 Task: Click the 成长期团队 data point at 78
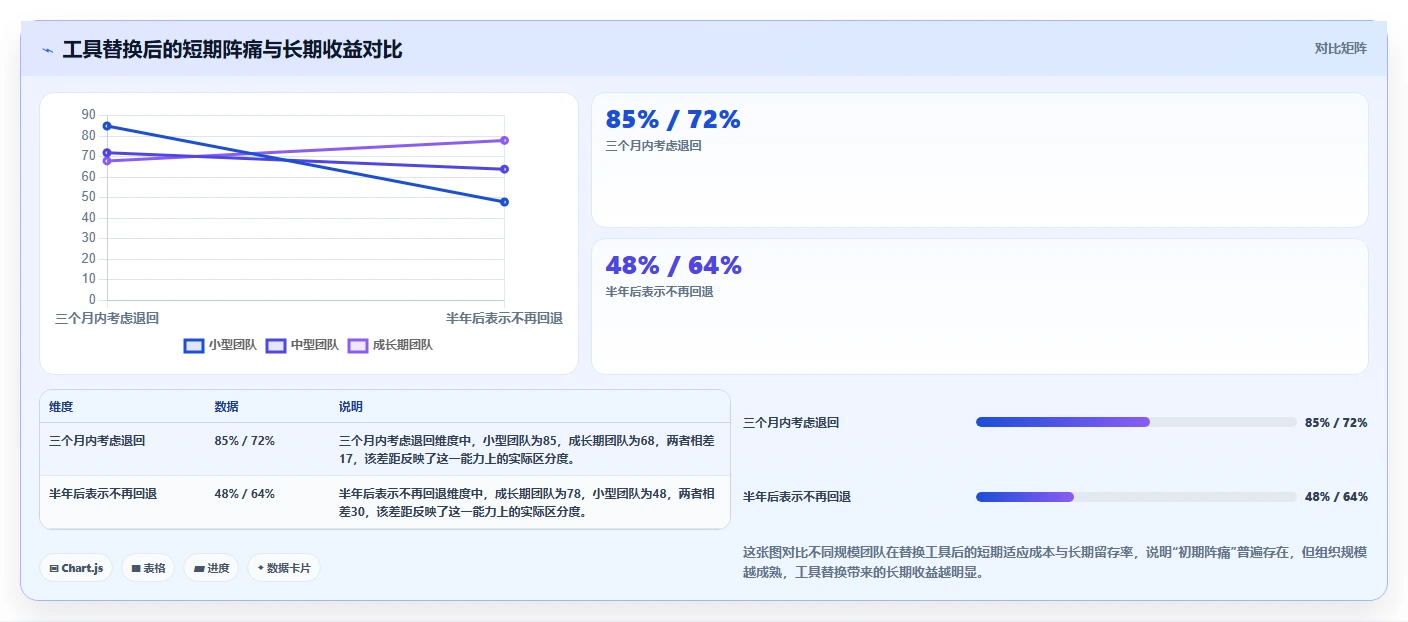[504, 140]
